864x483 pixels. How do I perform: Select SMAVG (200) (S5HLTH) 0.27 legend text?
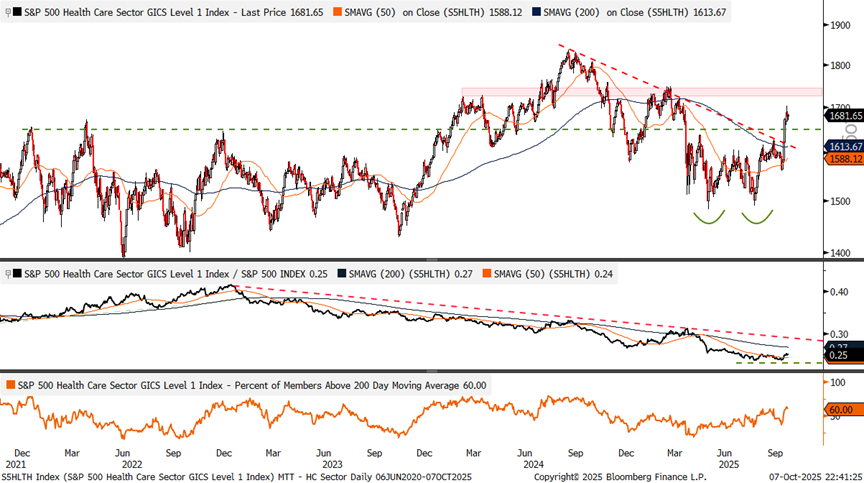[x=411, y=274]
